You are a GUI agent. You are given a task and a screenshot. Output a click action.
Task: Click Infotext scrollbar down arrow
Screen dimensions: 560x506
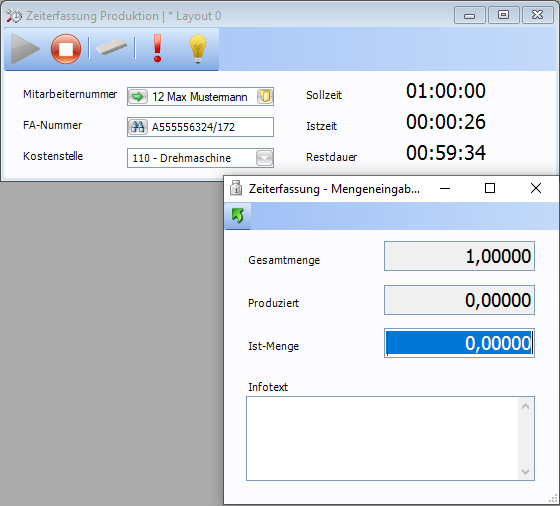pos(525,471)
